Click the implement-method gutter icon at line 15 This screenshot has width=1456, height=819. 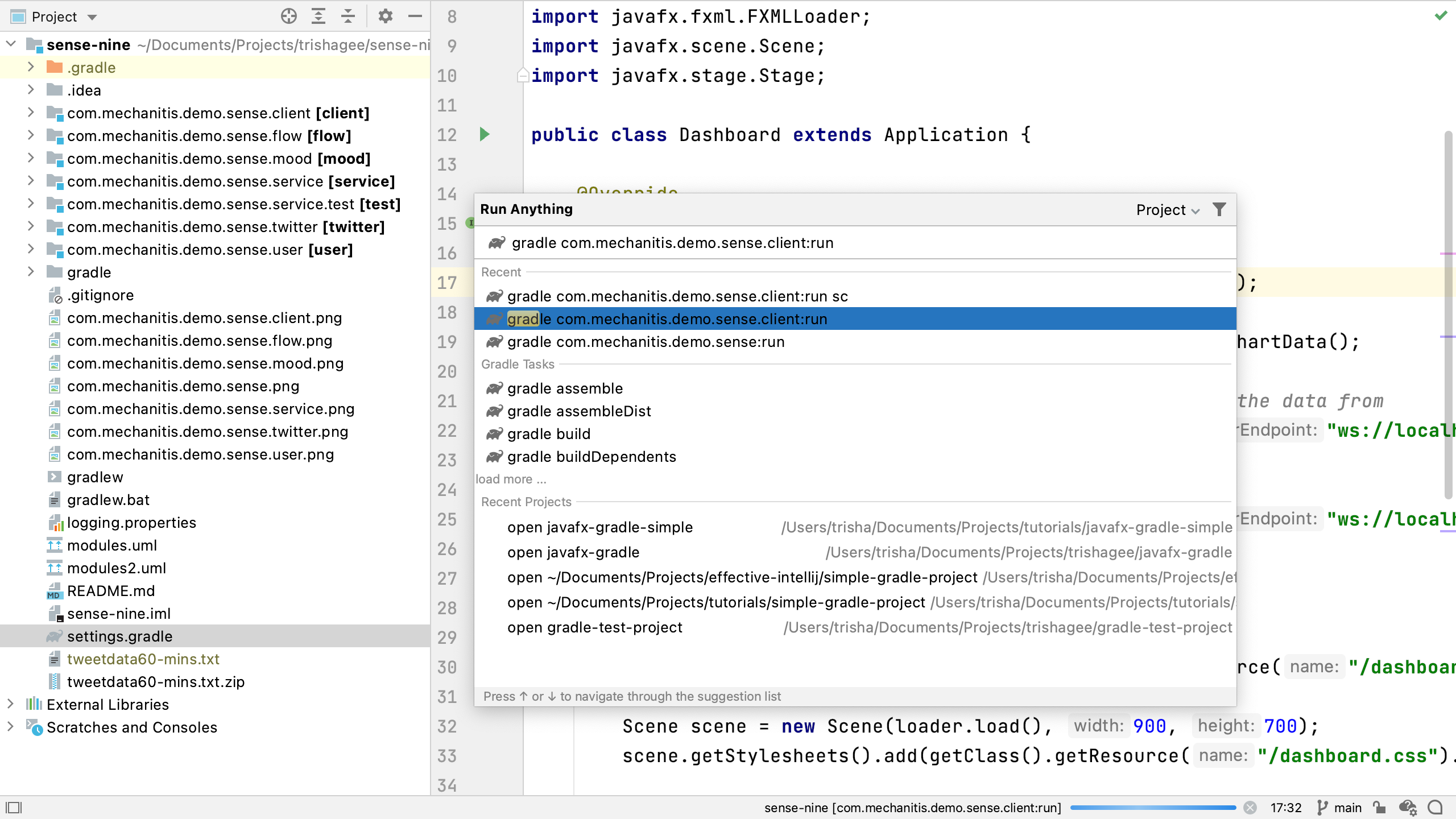tap(470, 223)
